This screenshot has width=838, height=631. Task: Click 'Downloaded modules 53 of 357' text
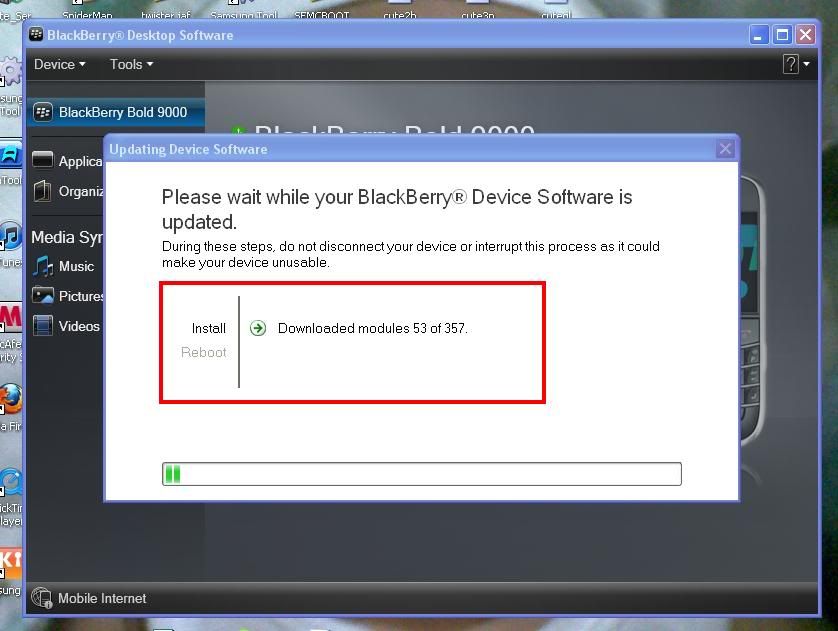(x=373, y=328)
